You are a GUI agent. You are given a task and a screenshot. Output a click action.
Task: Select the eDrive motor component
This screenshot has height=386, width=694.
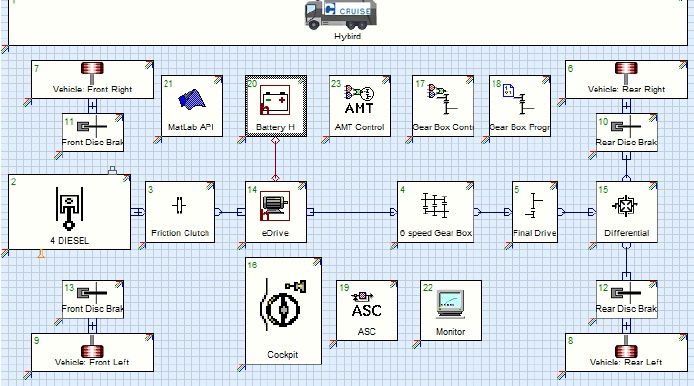coord(276,212)
